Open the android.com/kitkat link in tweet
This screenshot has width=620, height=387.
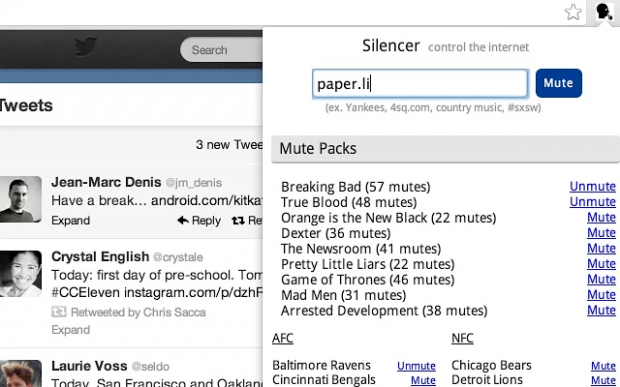206,200
